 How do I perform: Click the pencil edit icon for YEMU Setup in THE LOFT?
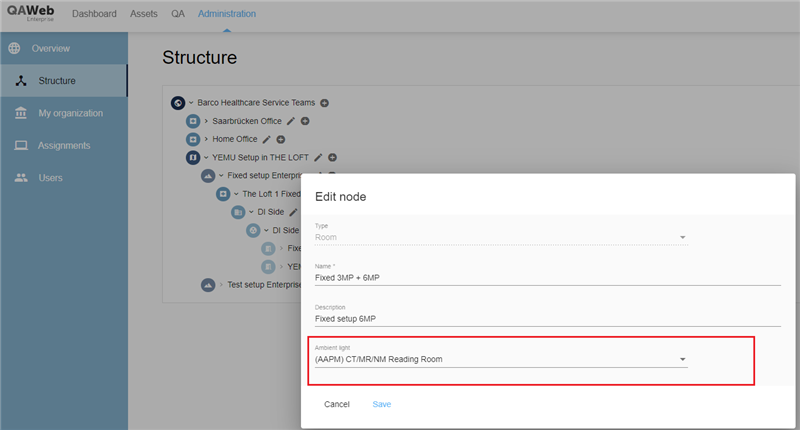[x=318, y=157]
